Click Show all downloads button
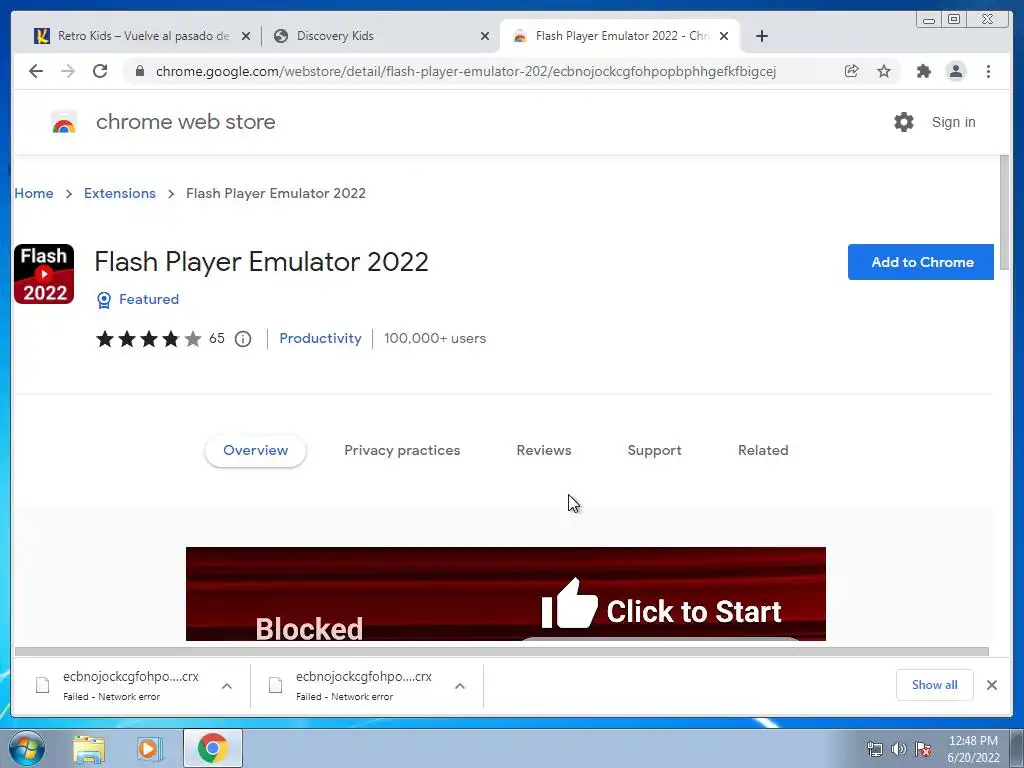 point(935,685)
